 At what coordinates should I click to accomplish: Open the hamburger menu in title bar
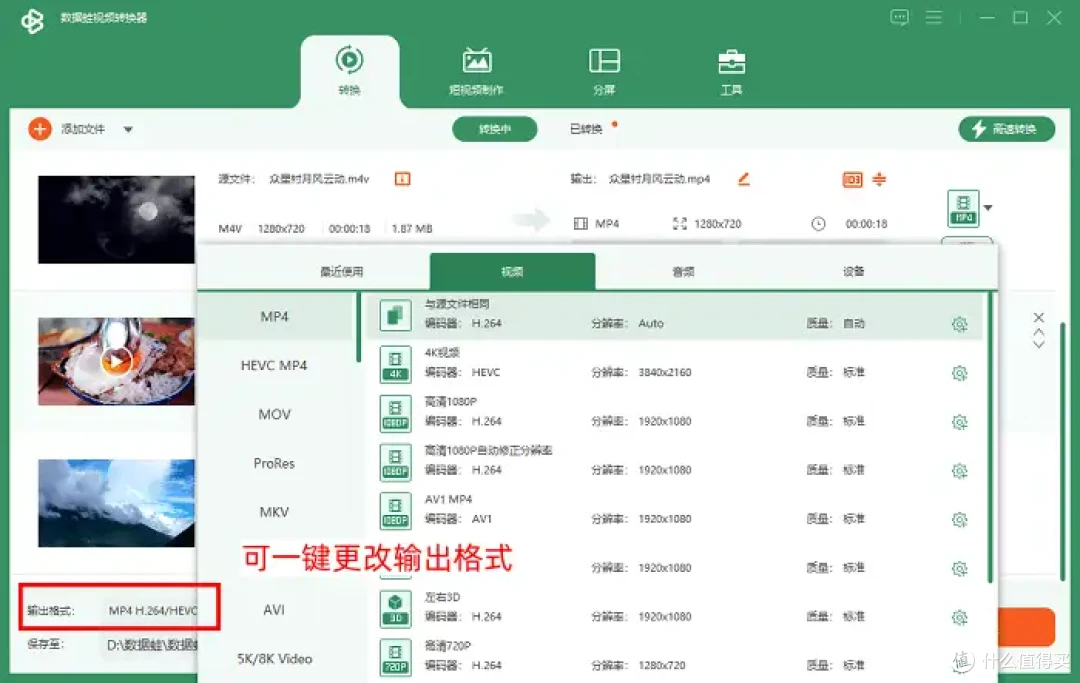tap(934, 17)
